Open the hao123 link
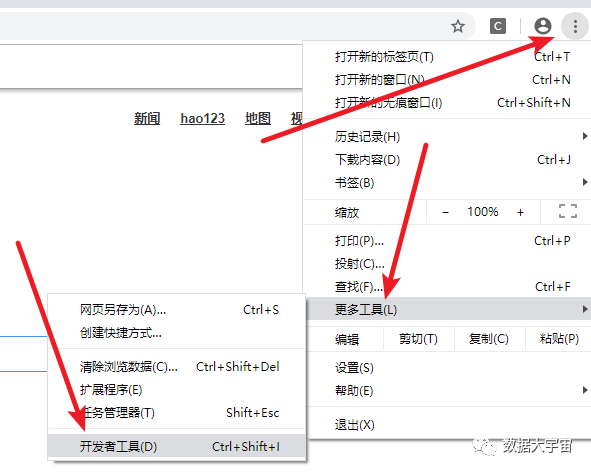Image resolution: width=591 pixels, height=472 pixels. (x=203, y=118)
